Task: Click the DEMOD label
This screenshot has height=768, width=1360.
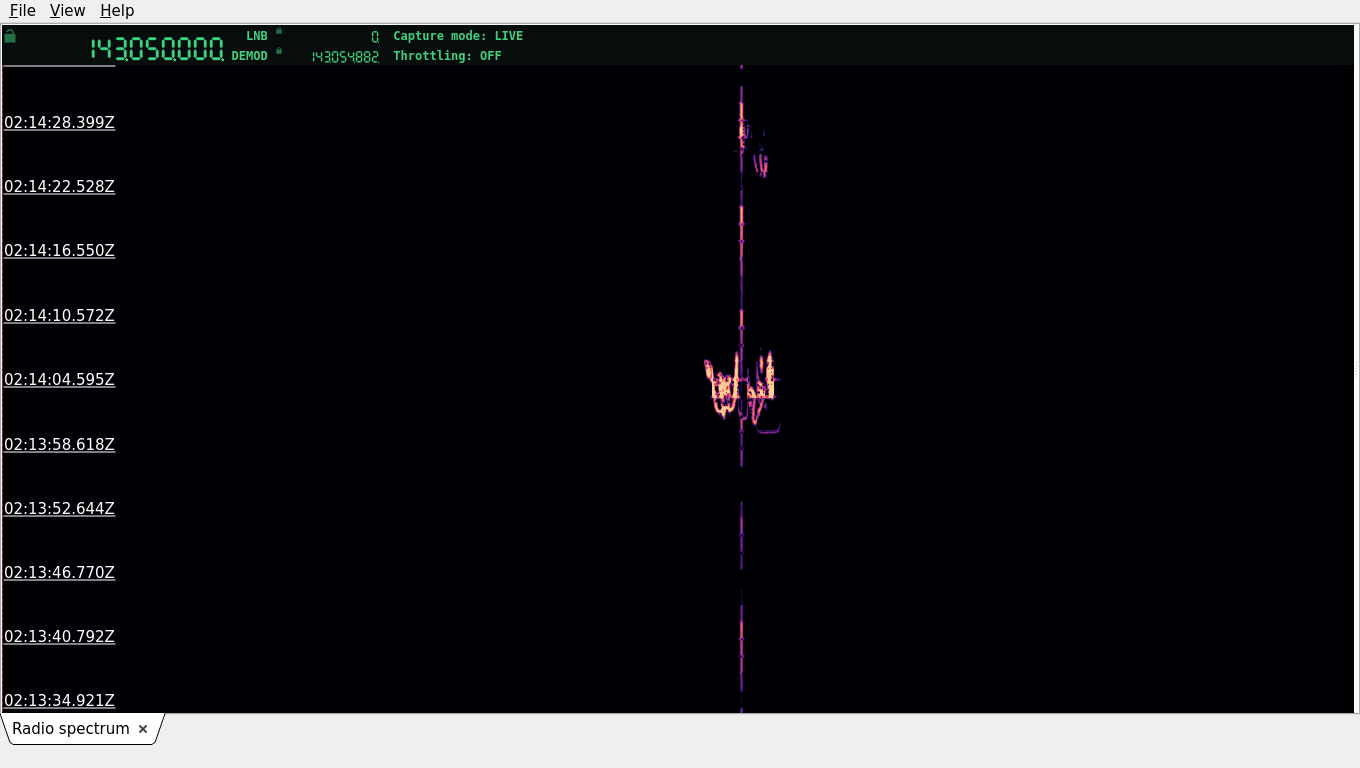Action: pyautogui.click(x=250, y=56)
